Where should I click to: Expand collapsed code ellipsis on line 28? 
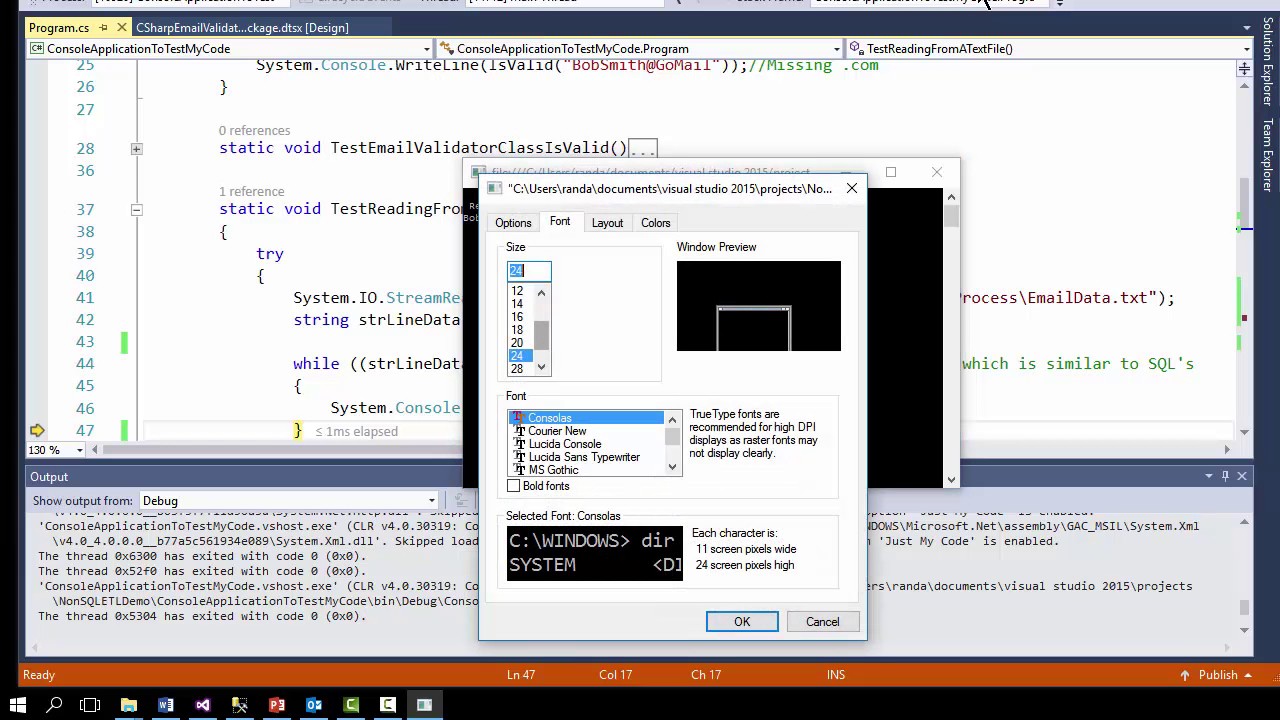coord(642,149)
